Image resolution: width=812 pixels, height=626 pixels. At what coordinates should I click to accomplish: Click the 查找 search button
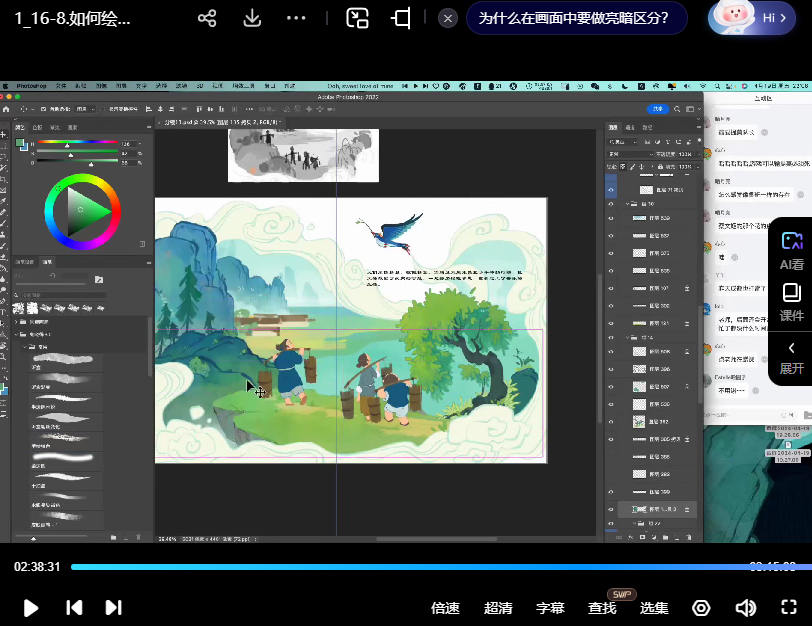[602, 608]
